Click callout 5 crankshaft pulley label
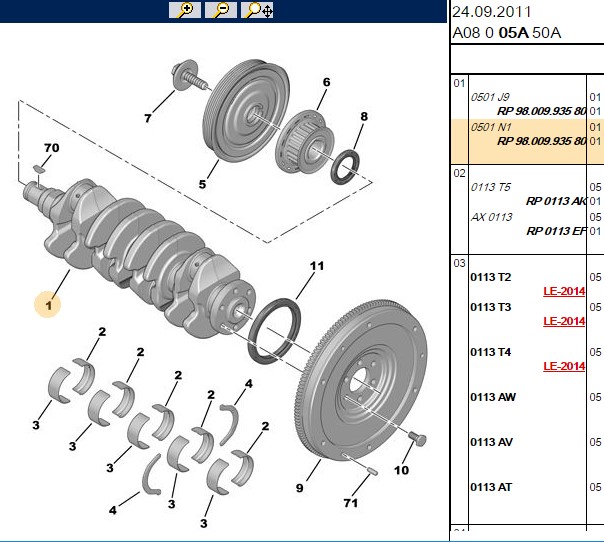Screen dimensions: 604x542 (202, 184)
